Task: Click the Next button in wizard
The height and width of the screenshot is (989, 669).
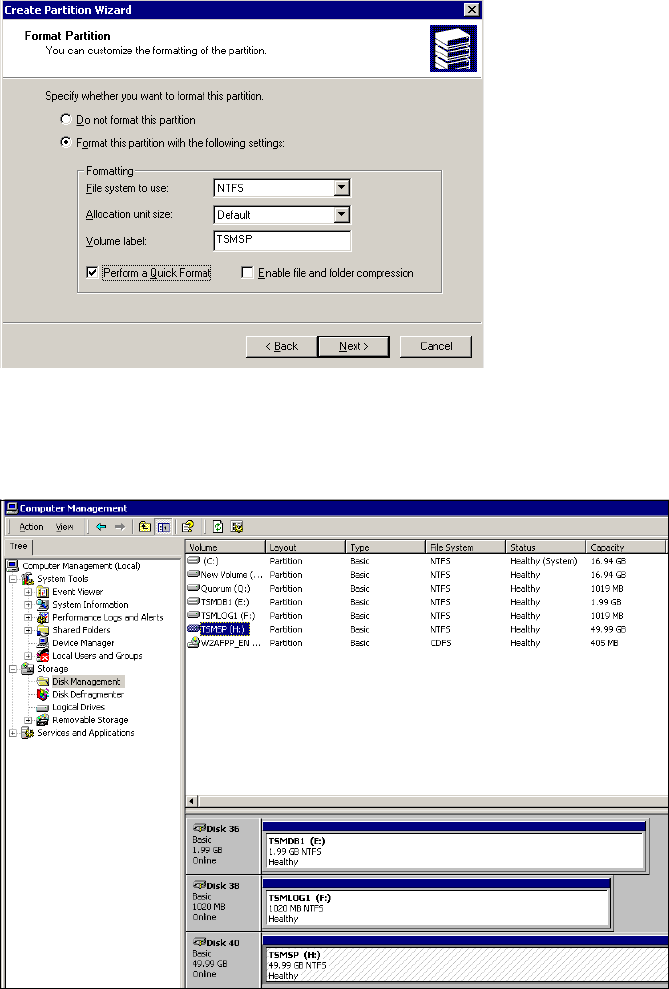Action: click(x=353, y=346)
